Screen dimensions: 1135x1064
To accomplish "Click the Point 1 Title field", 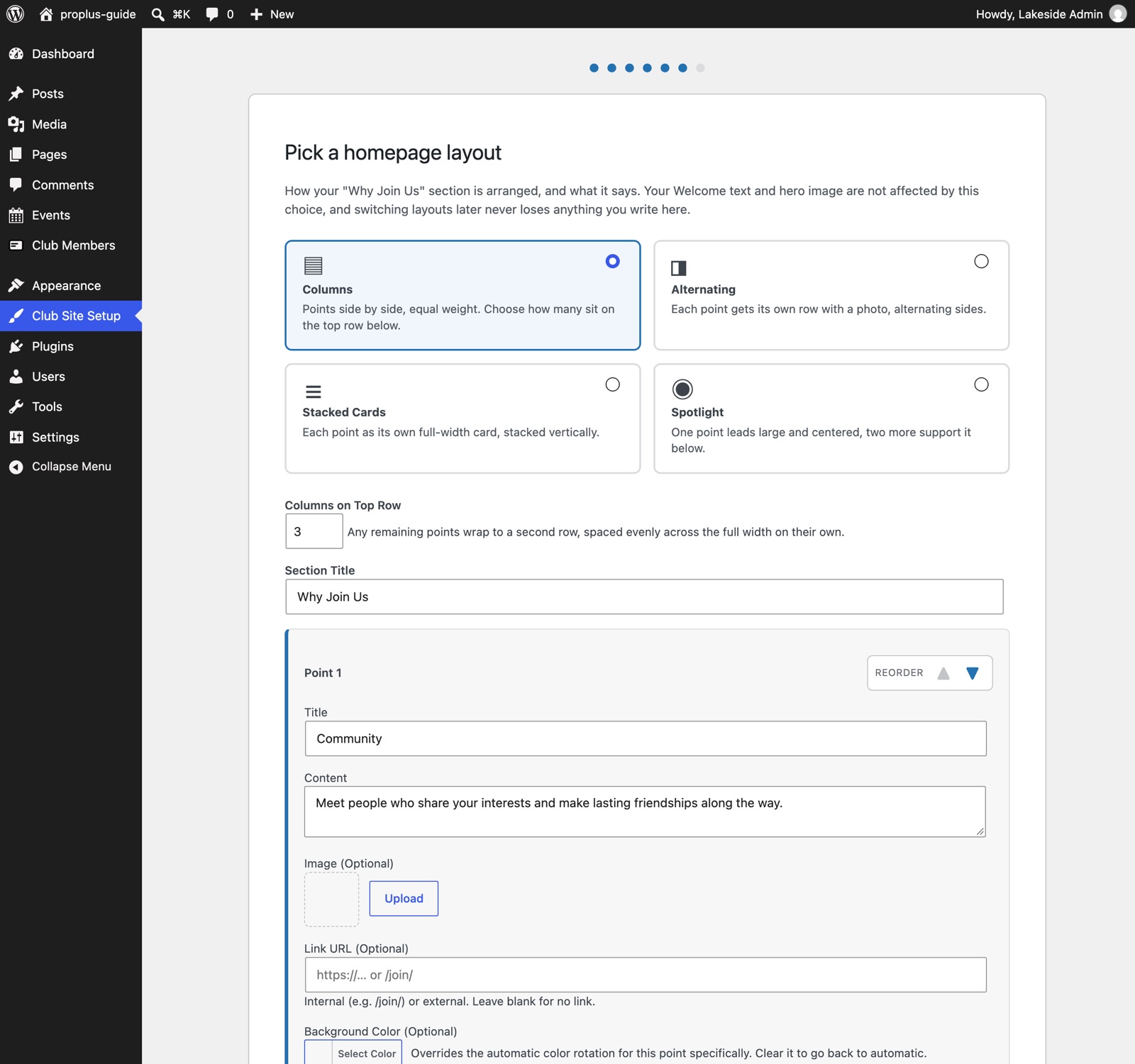I will pyautogui.click(x=646, y=738).
